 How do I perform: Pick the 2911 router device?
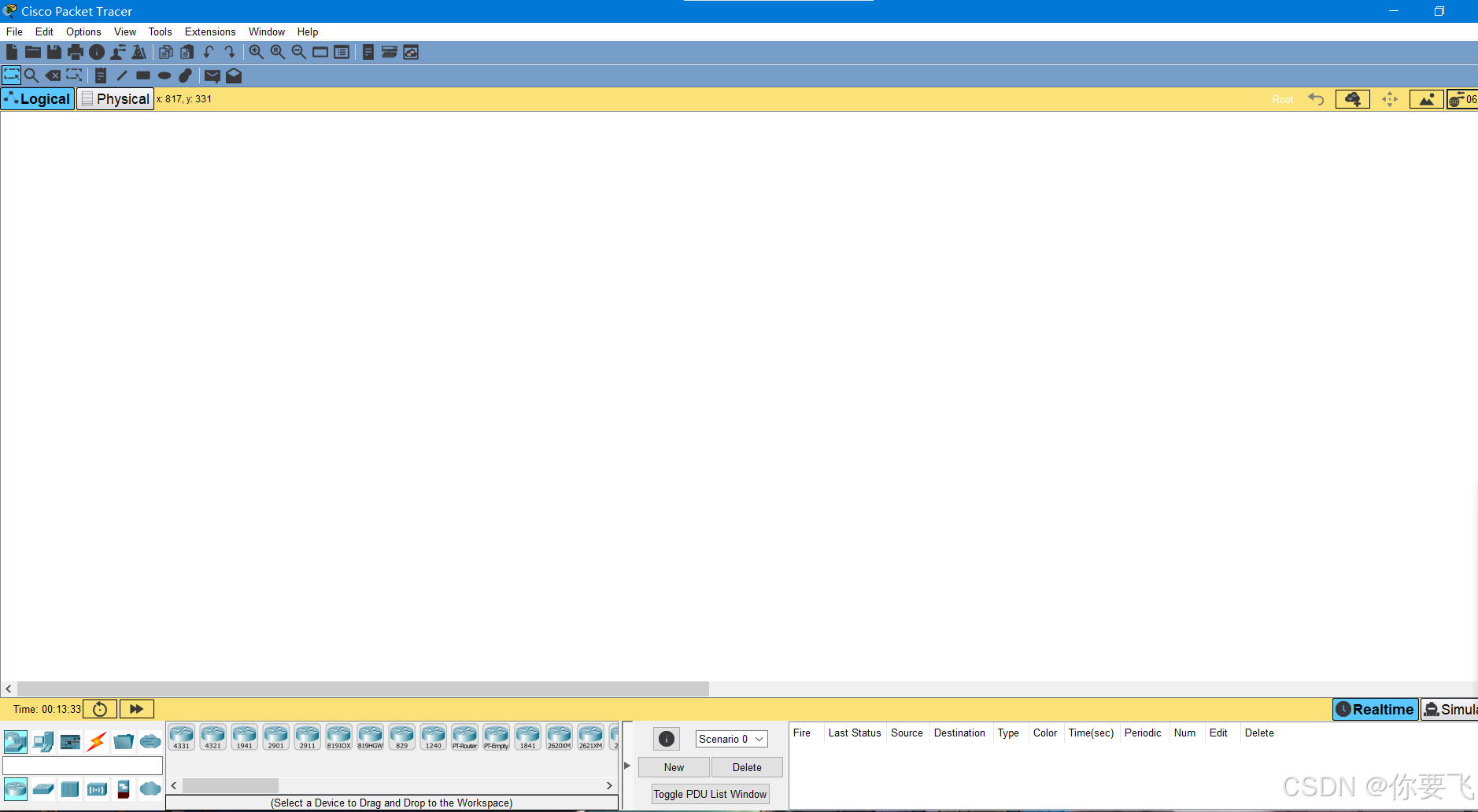point(308,737)
